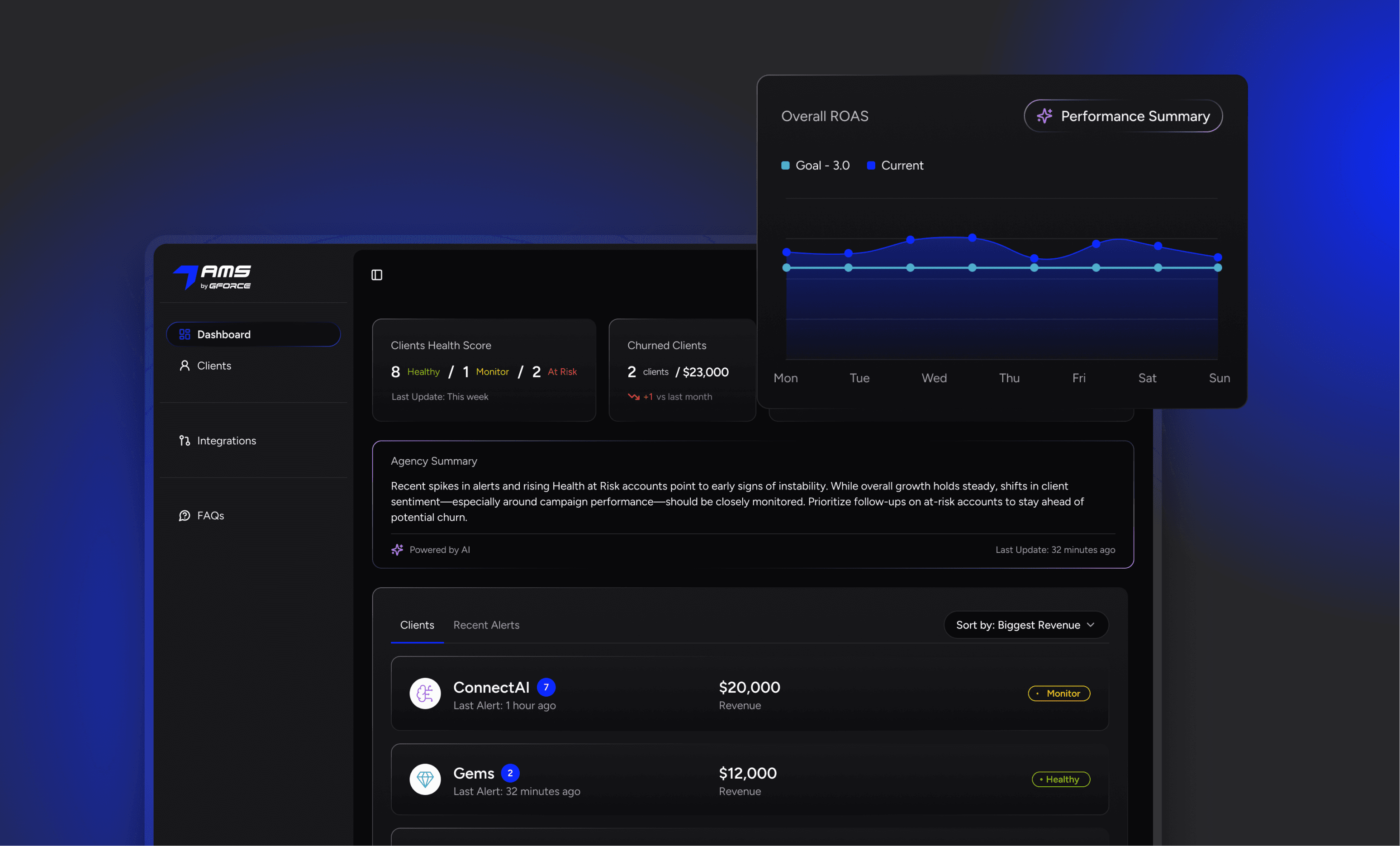Click the Current data point for Sunday
This screenshot has width=1400, height=846.
click(1218, 257)
